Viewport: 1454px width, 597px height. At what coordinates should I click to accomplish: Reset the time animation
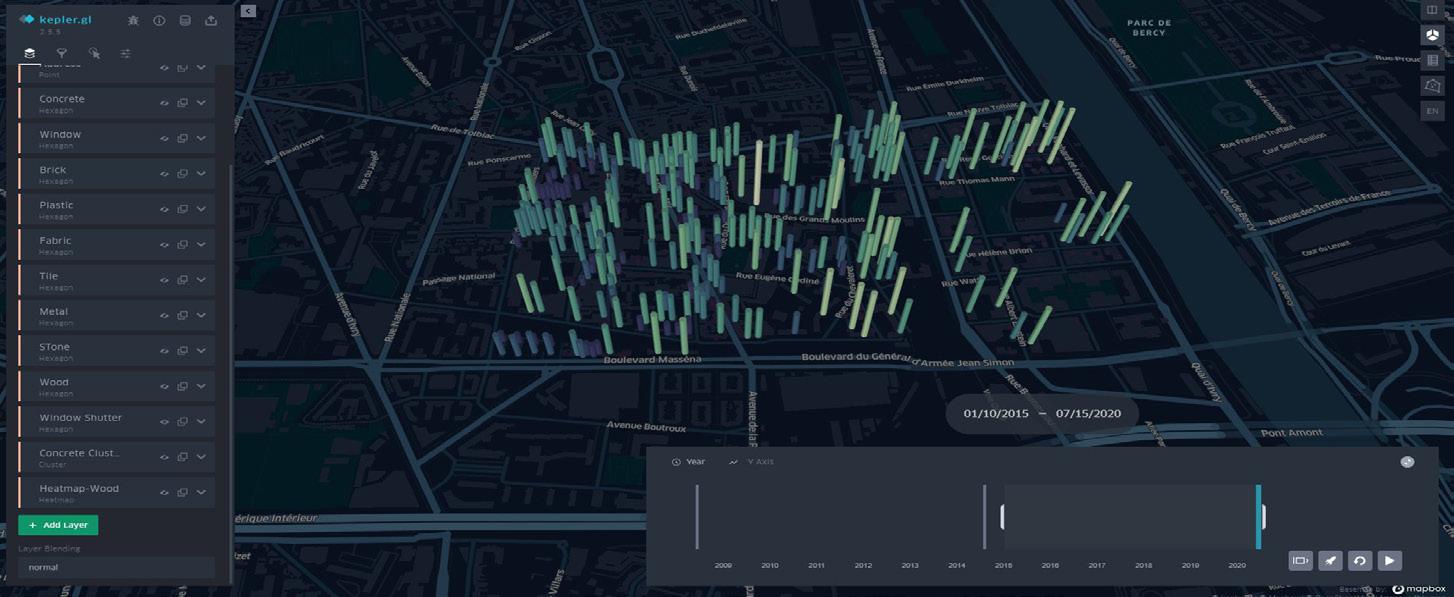point(1359,561)
